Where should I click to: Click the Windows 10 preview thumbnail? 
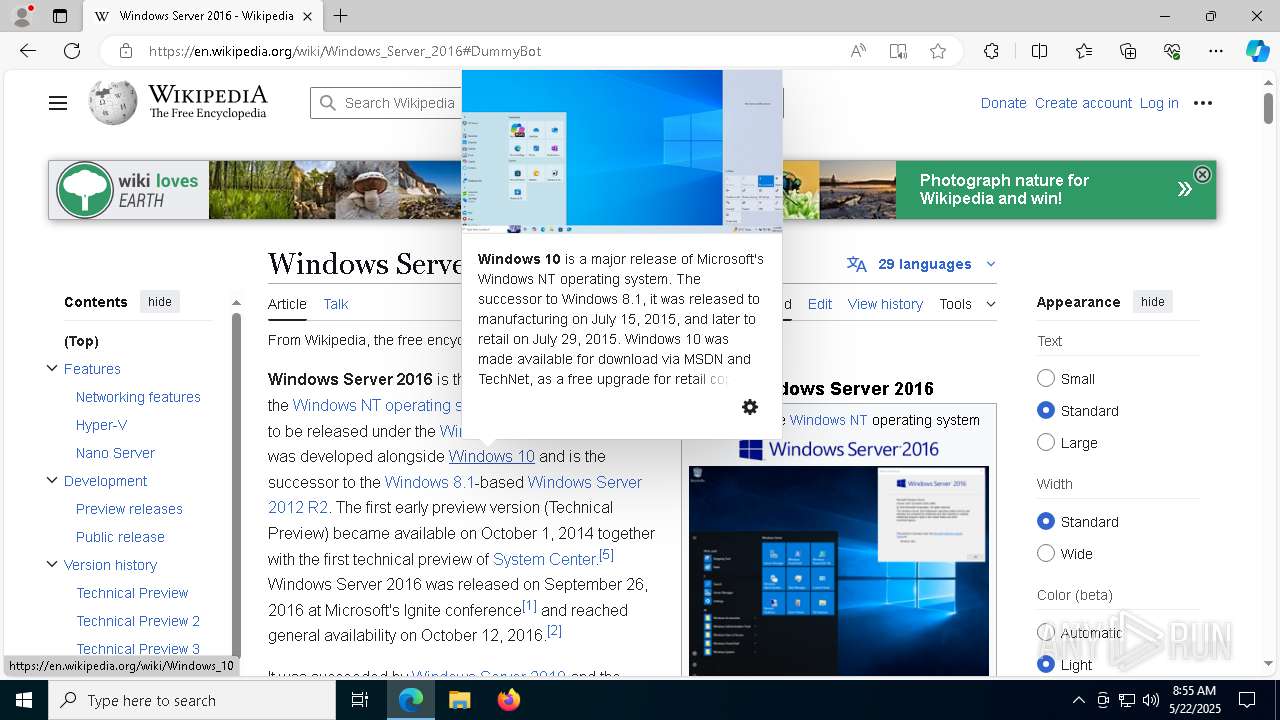point(621,152)
